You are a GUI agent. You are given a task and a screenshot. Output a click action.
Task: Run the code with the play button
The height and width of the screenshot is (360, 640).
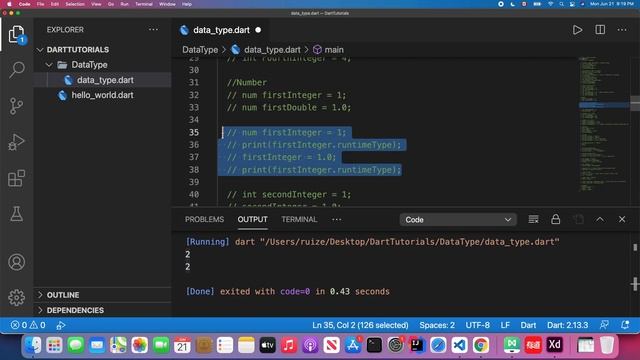pos(577,30)
